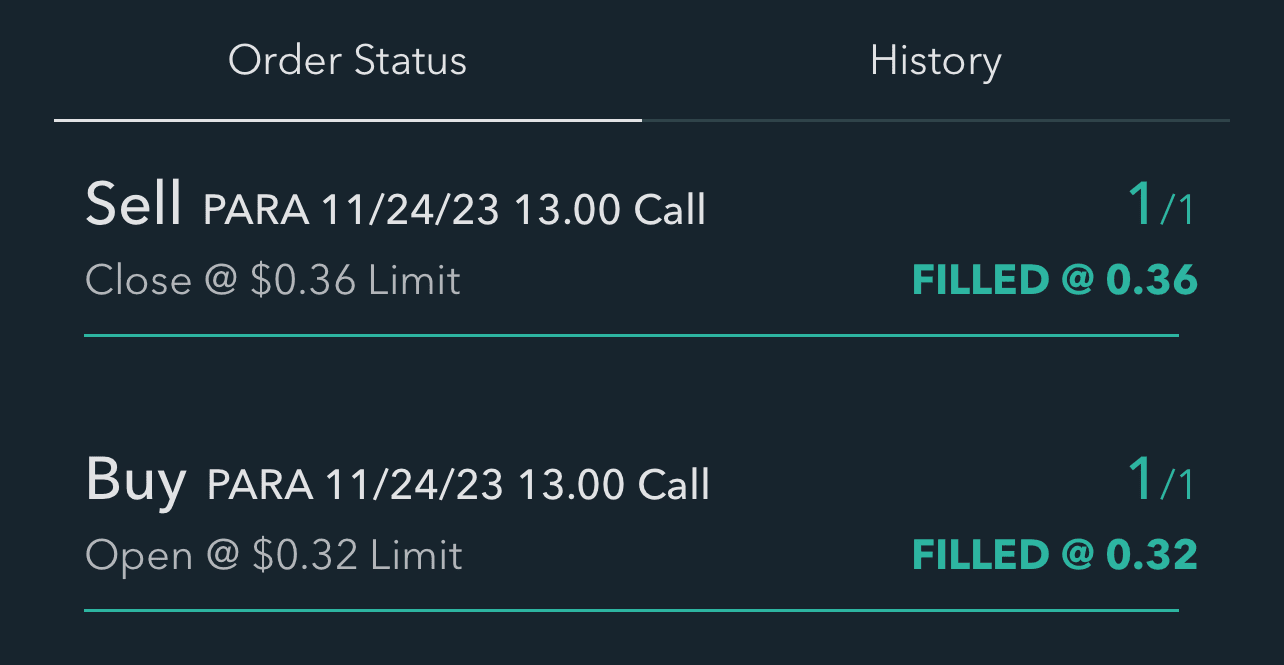Click the Open @ $0.32 Limit details
The height and width of the screenshot is (665, 1284).
tap(274, 555)
